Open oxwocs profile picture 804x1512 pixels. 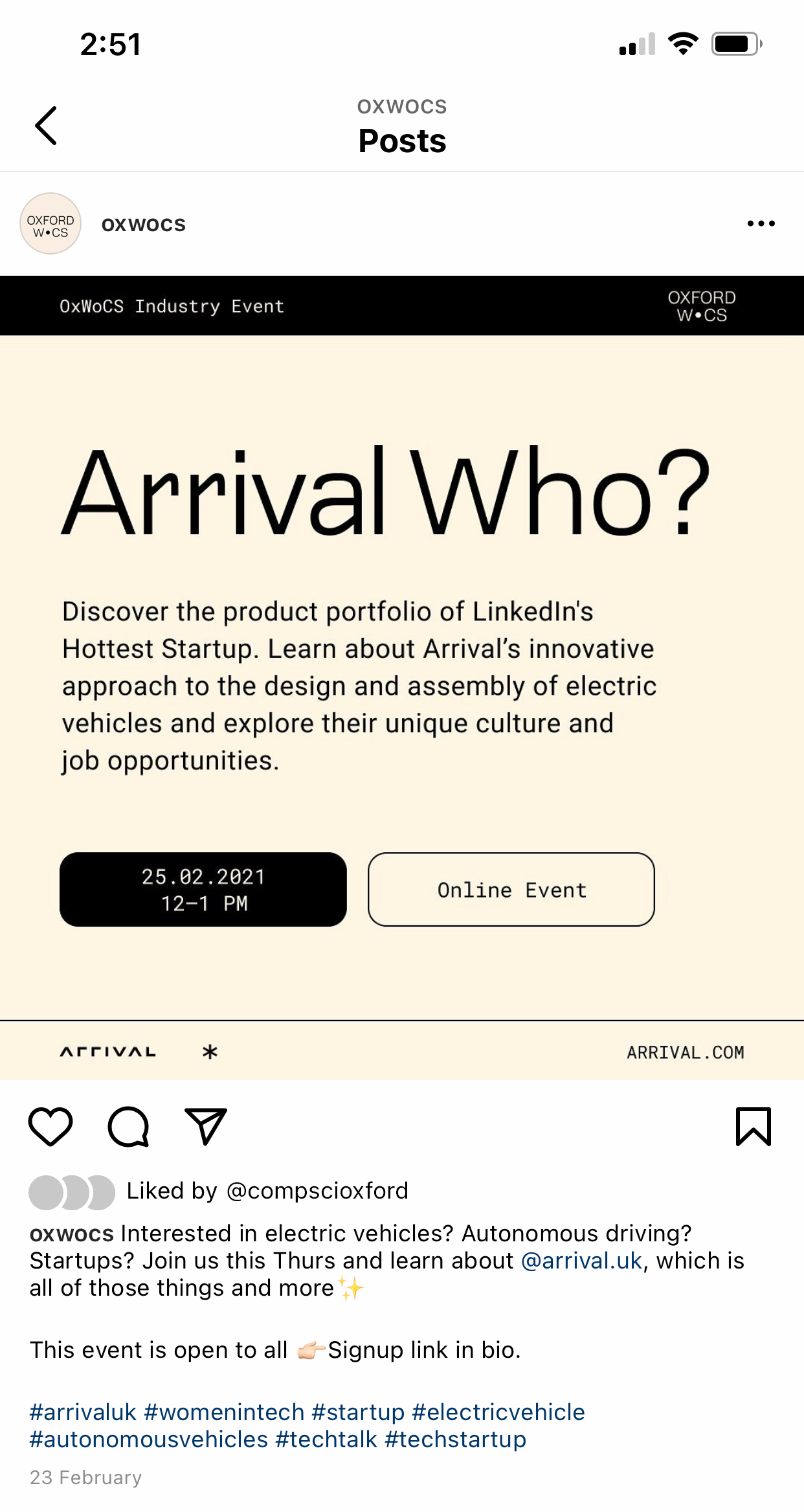50,224
